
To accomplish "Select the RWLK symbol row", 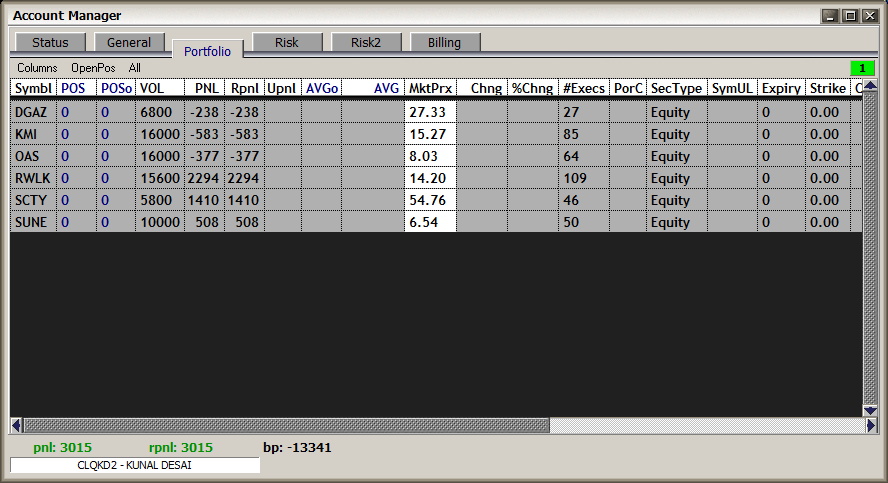I will click(x=436, y=178).
